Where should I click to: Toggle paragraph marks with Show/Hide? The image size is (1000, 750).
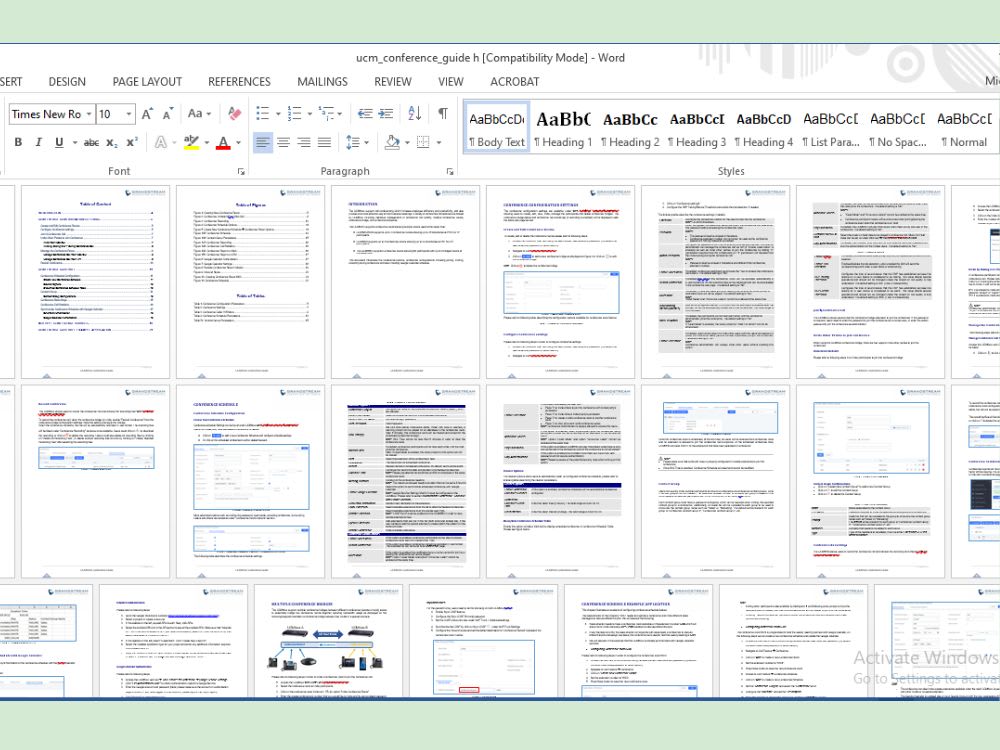441,112
